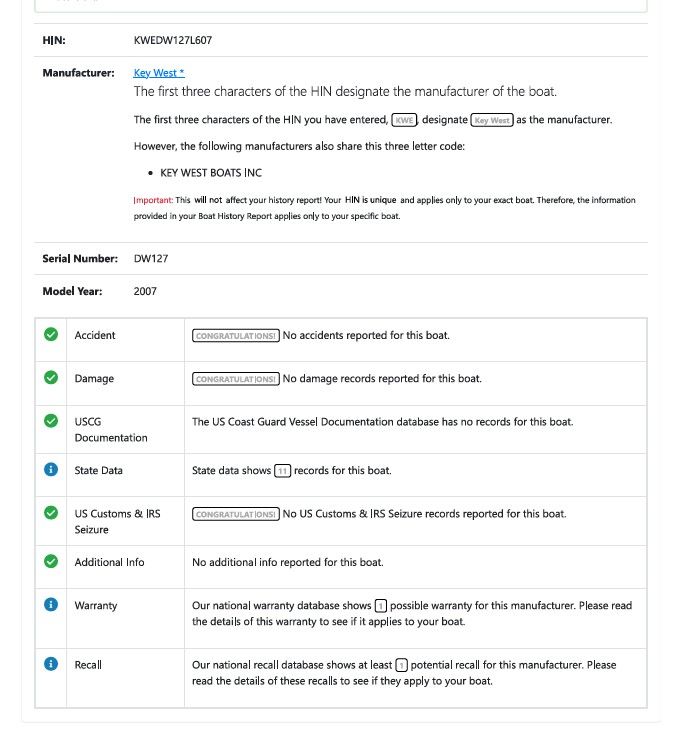Click the serial number DW127
The image size is (680, 747).
tap(151, 259)
